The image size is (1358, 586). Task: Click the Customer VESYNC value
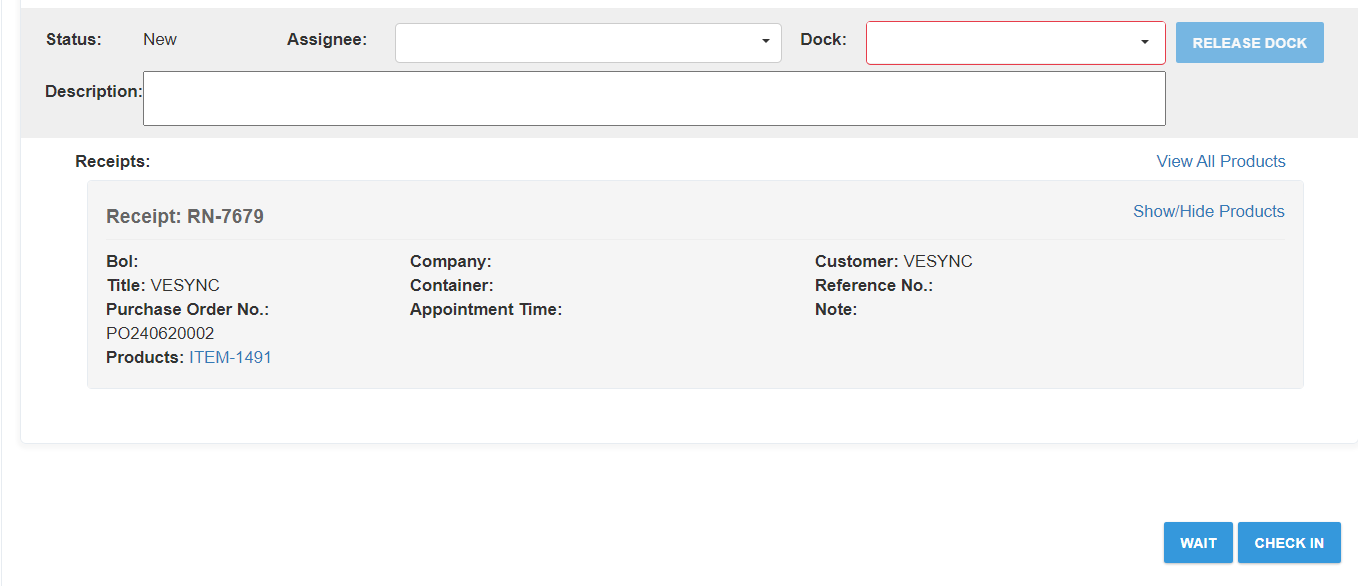[937, 261]
